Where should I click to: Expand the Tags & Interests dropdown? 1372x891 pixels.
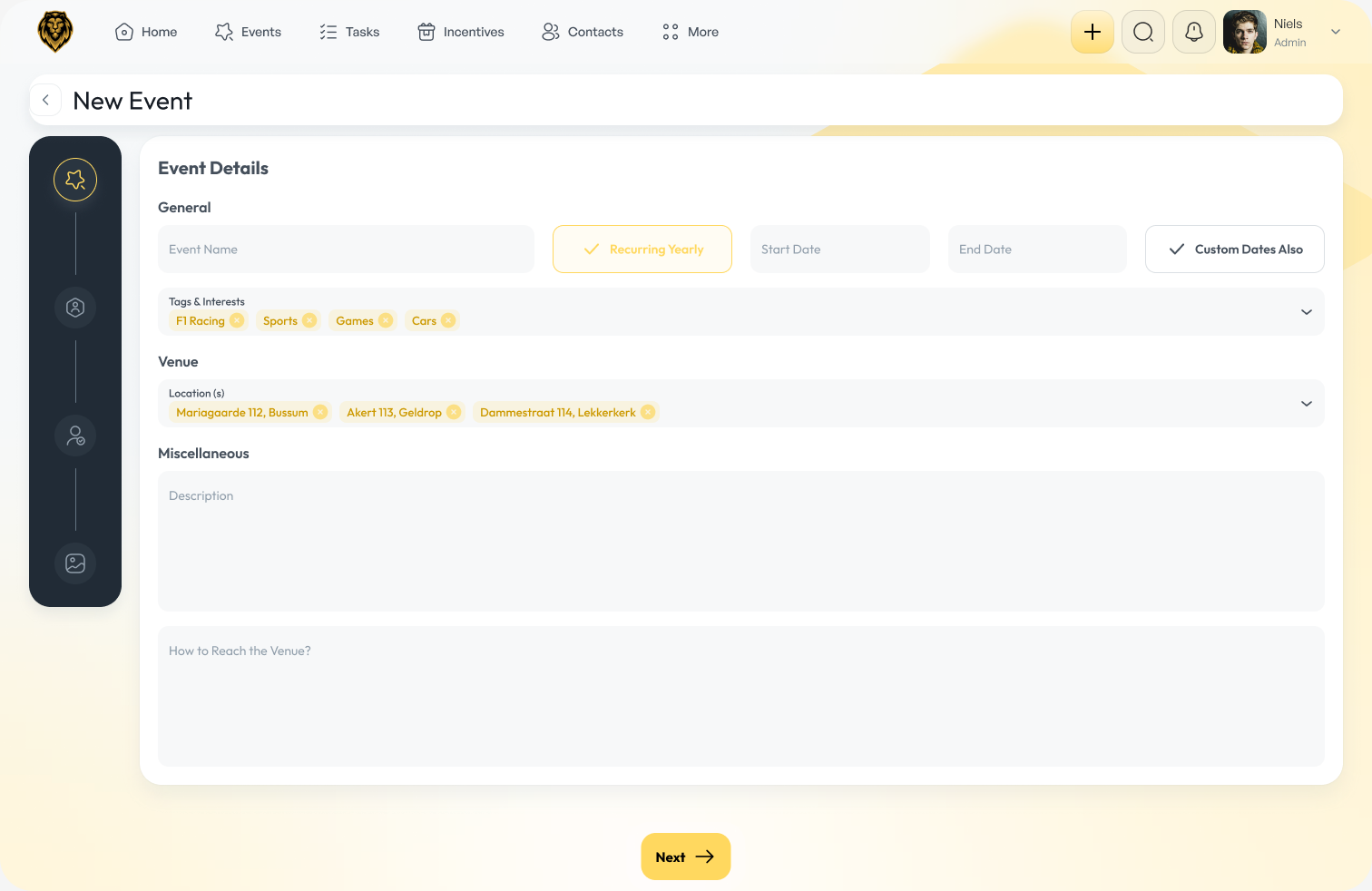point(1307,312)
